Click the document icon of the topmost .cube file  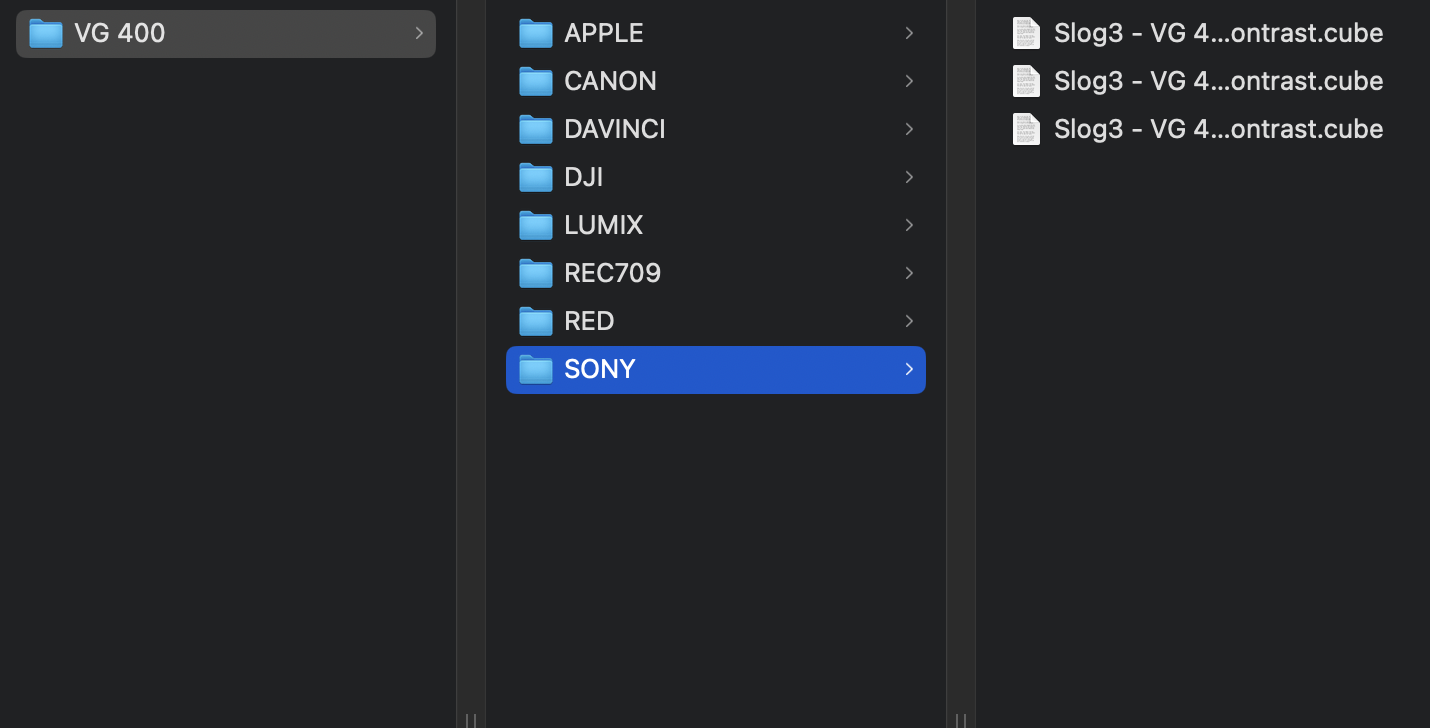click(1026, 33)
